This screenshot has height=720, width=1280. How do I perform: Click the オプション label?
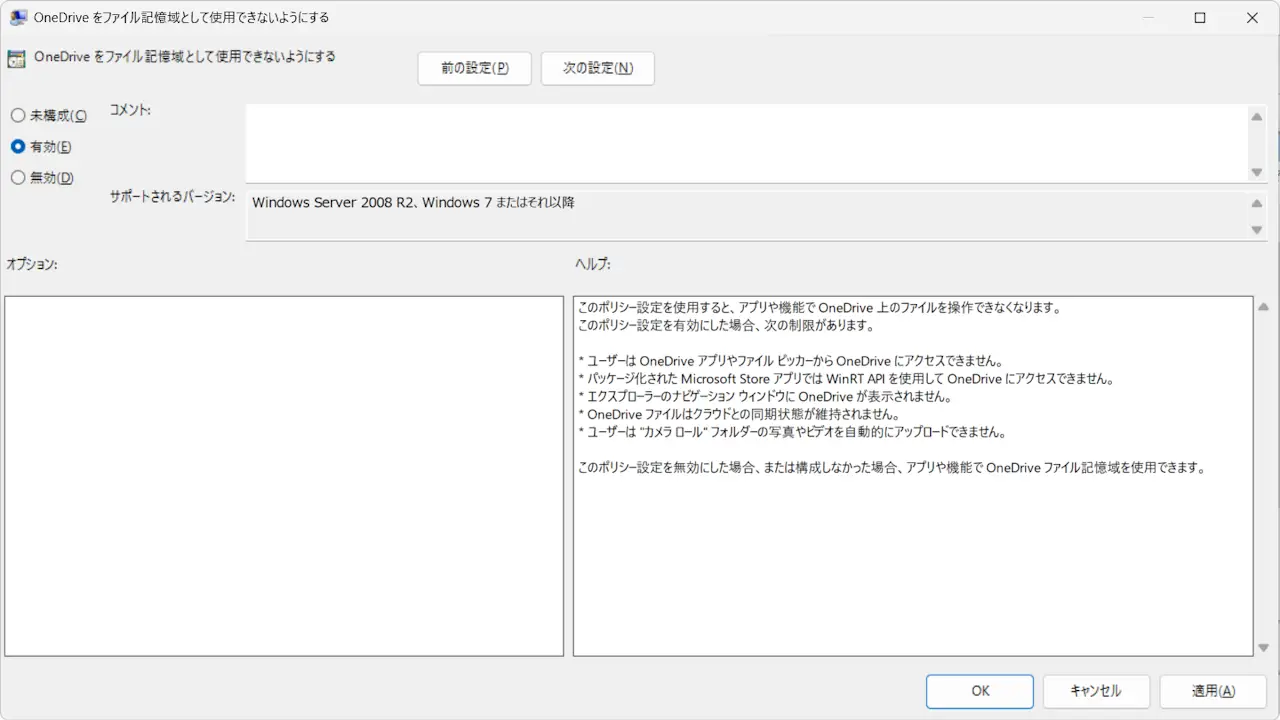coord(32,264)
